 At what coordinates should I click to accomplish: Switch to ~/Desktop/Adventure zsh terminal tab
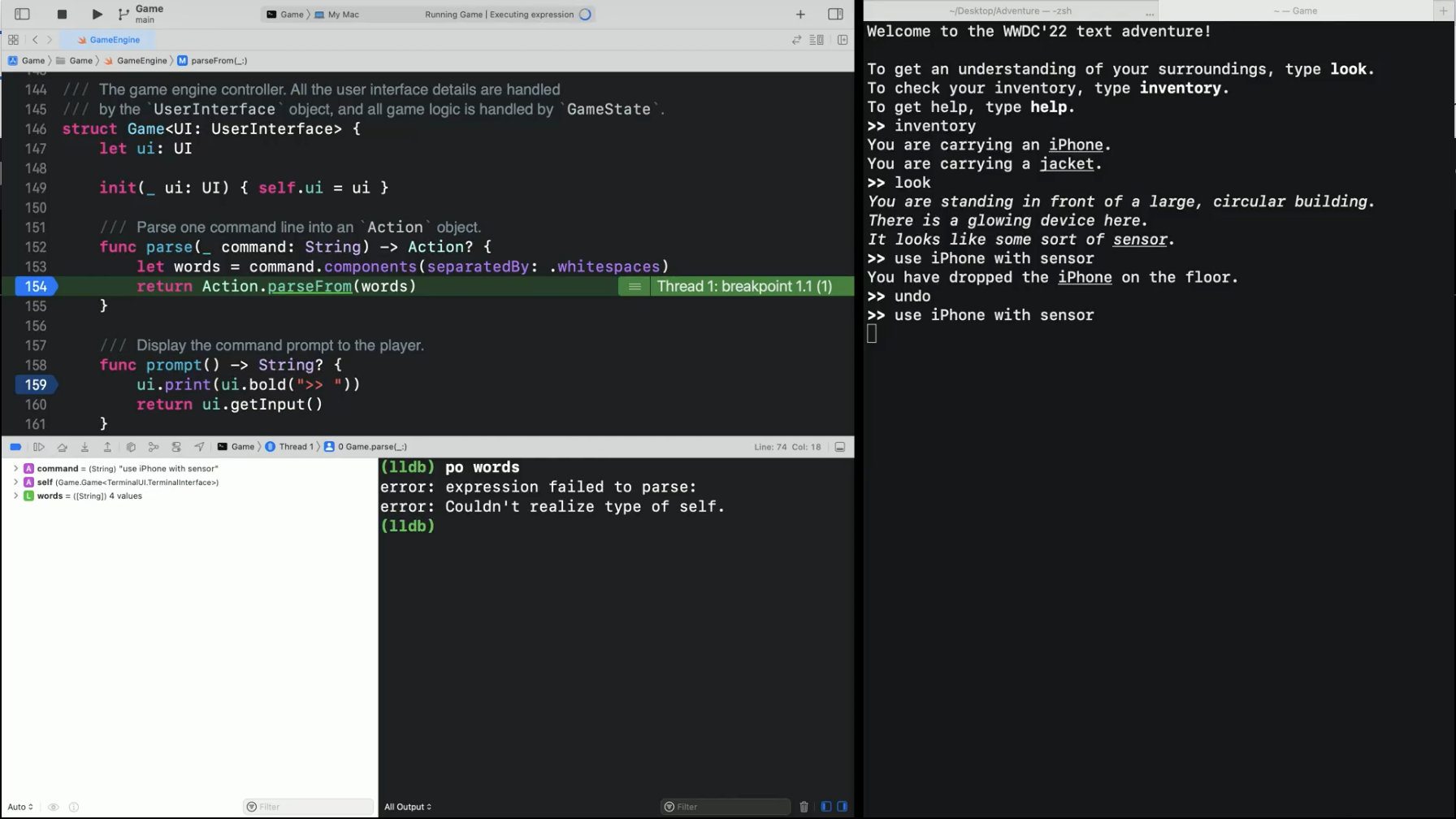[1010, 11]
